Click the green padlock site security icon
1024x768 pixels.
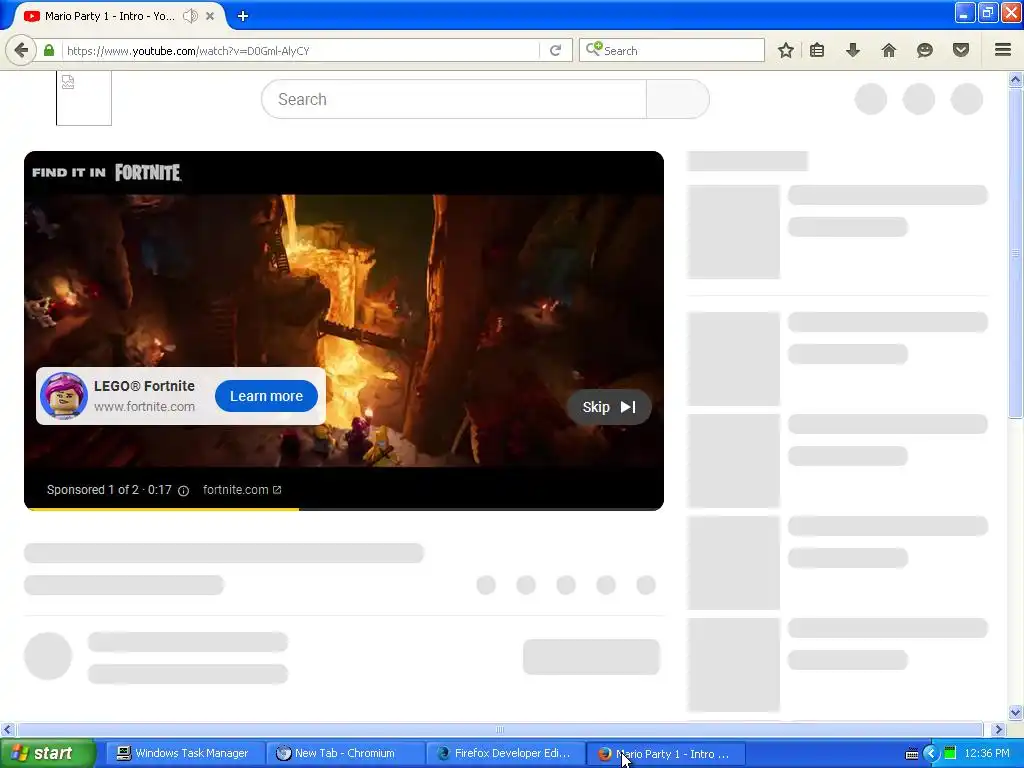(x=49, y=50)
